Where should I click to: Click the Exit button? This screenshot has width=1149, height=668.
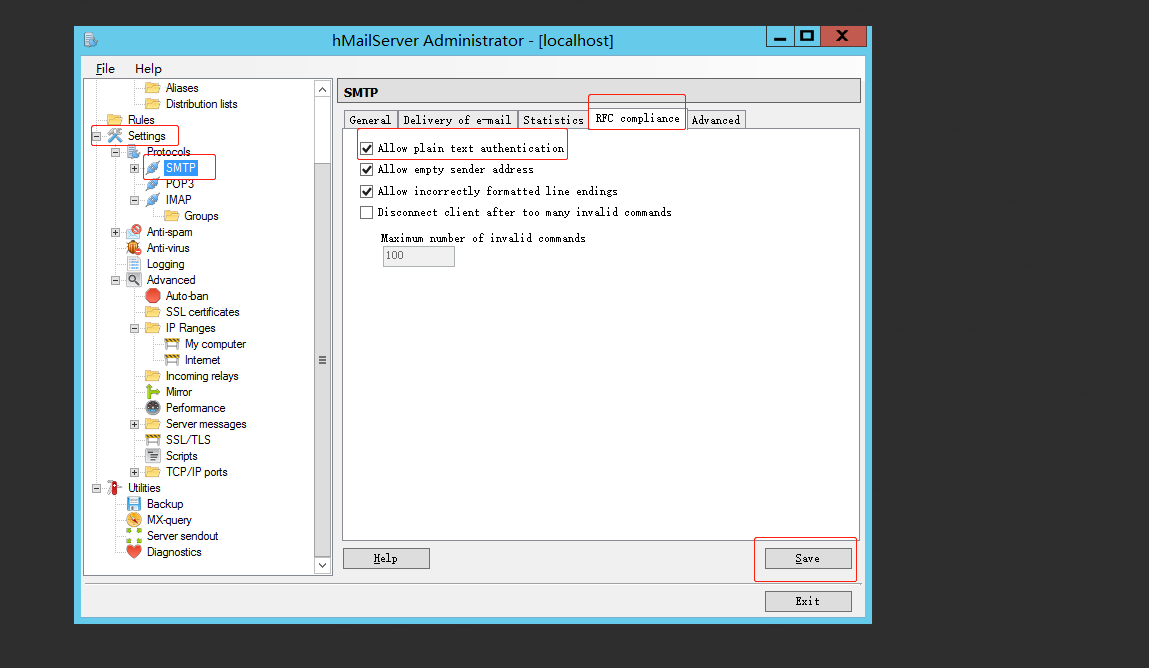(x=808, y=601)
